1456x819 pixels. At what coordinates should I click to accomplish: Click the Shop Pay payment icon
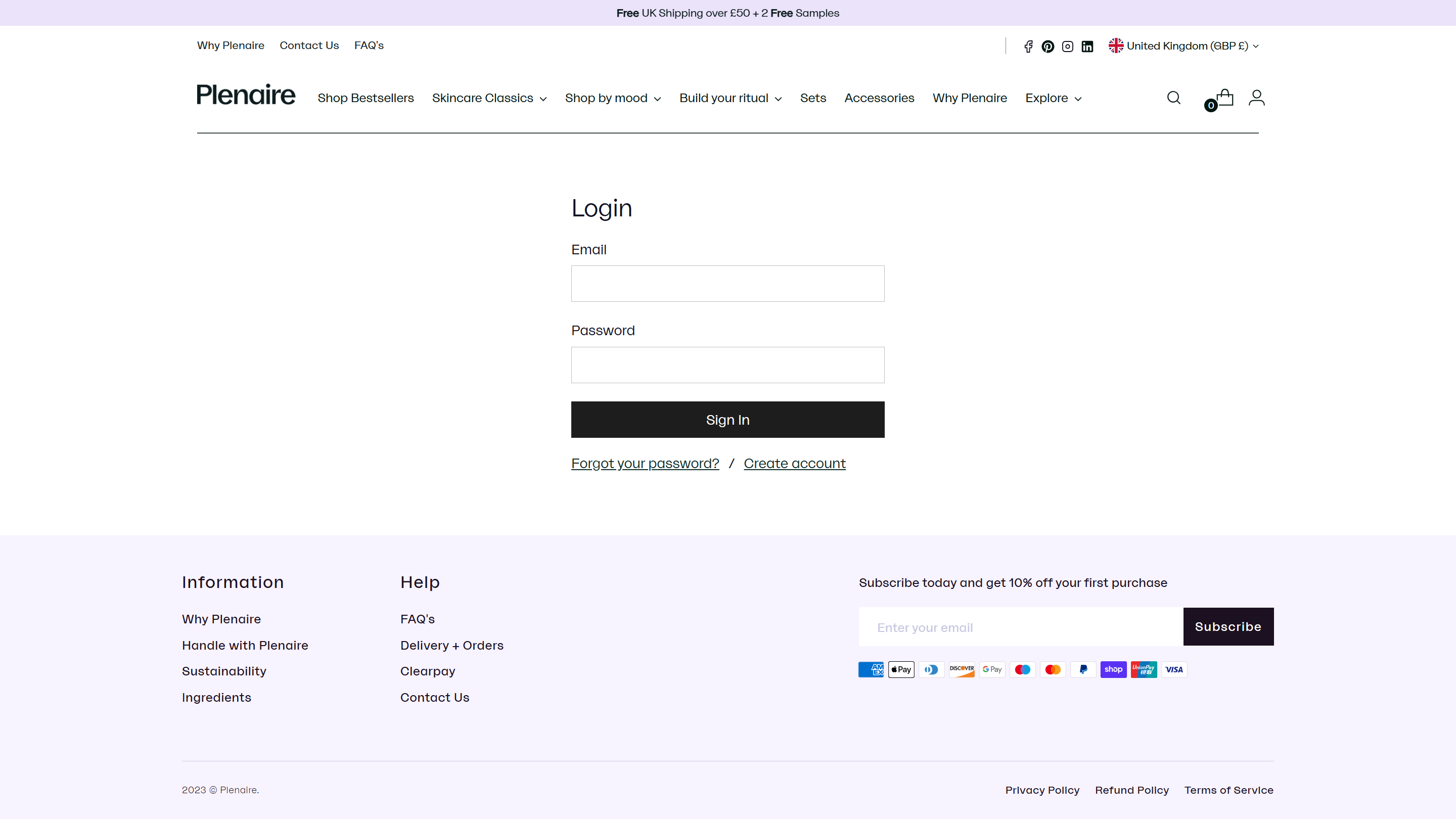[x=1113, y=669]
